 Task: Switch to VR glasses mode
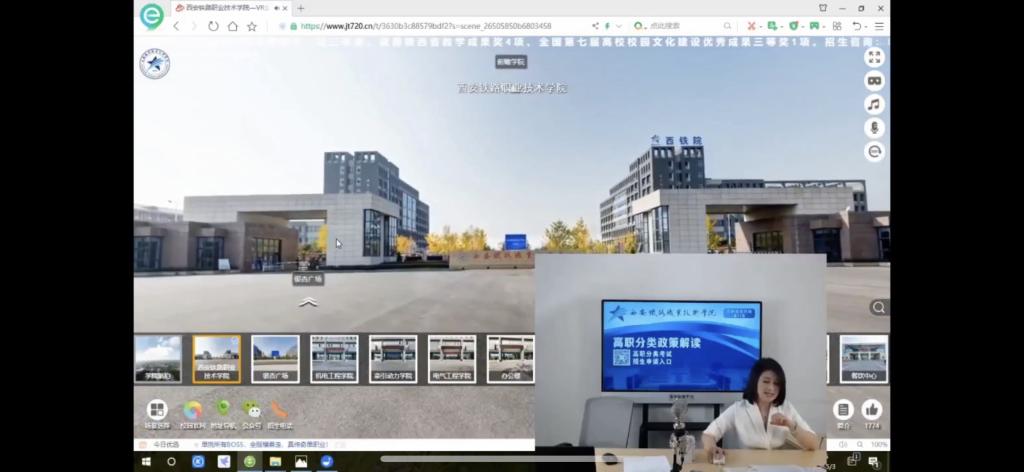pyautogui.click(x=874, y=81)
